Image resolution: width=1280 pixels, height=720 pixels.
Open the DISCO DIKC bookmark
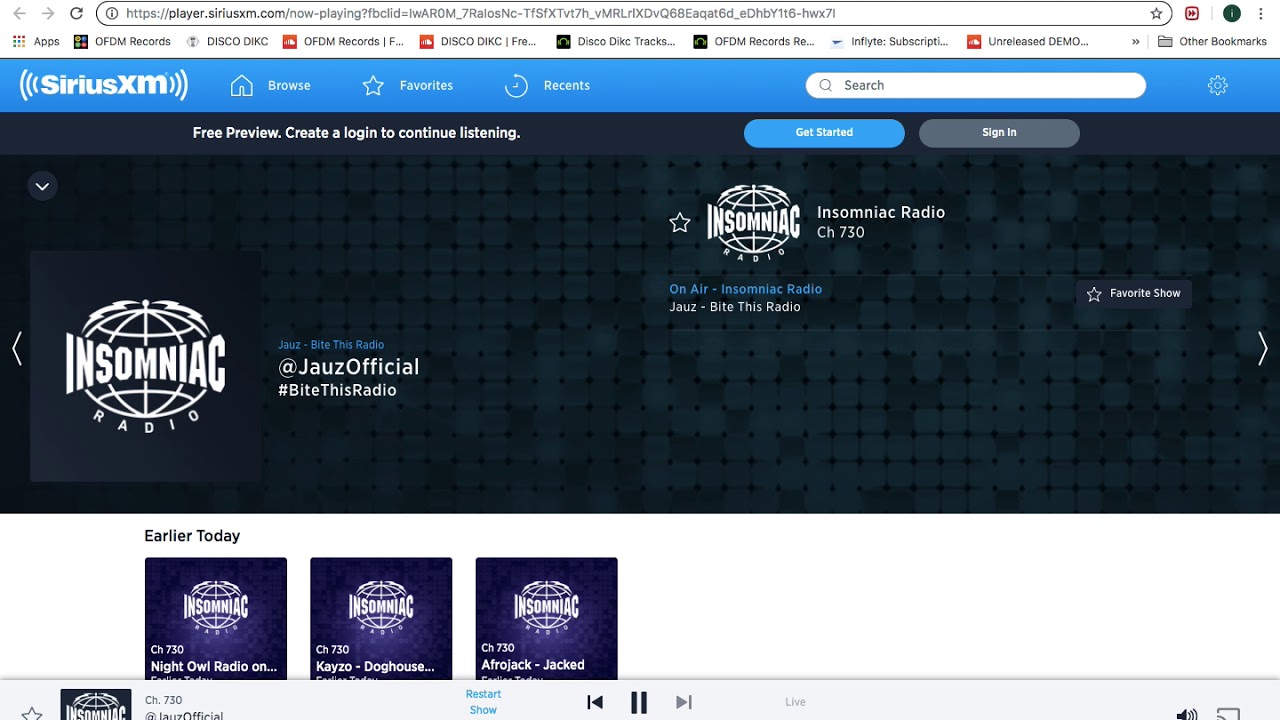click(x=227, y=42)
